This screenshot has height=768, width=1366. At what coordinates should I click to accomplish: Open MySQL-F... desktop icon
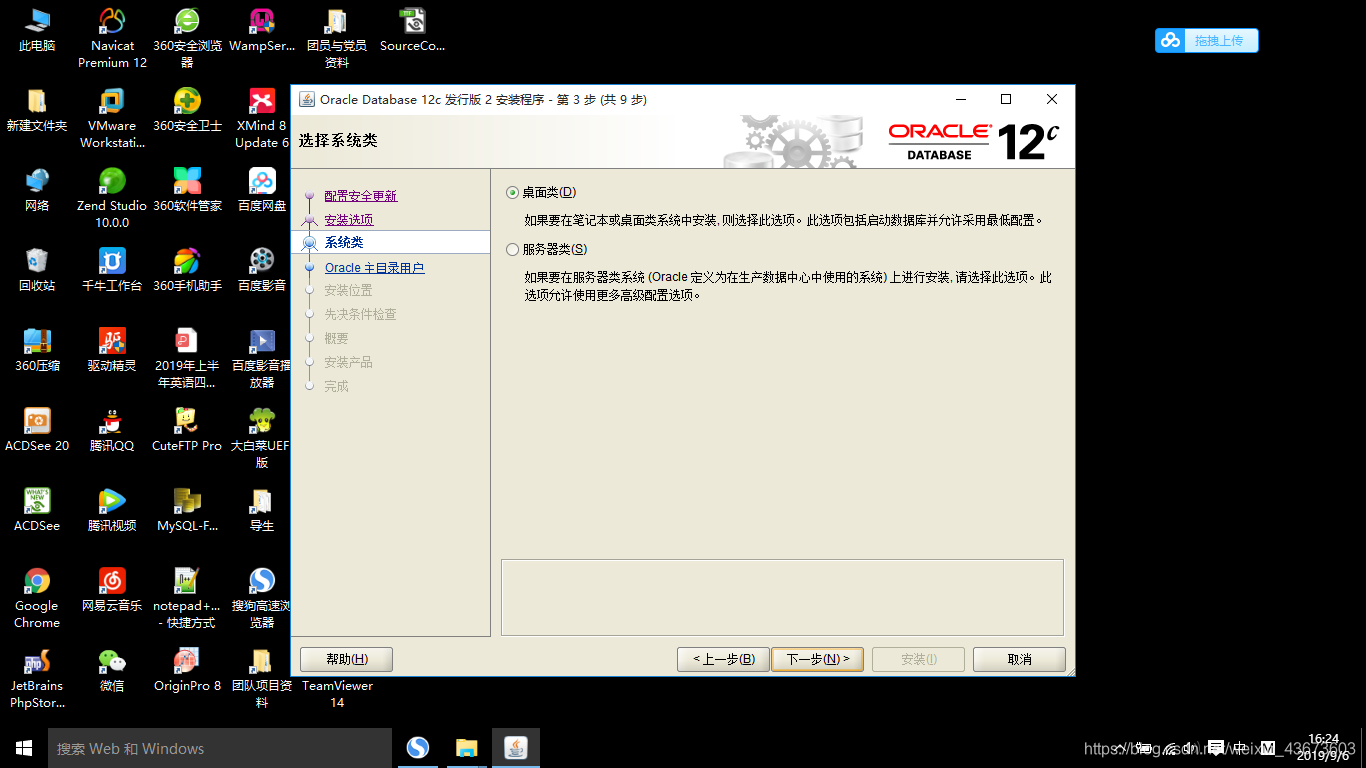coord(187,511)
